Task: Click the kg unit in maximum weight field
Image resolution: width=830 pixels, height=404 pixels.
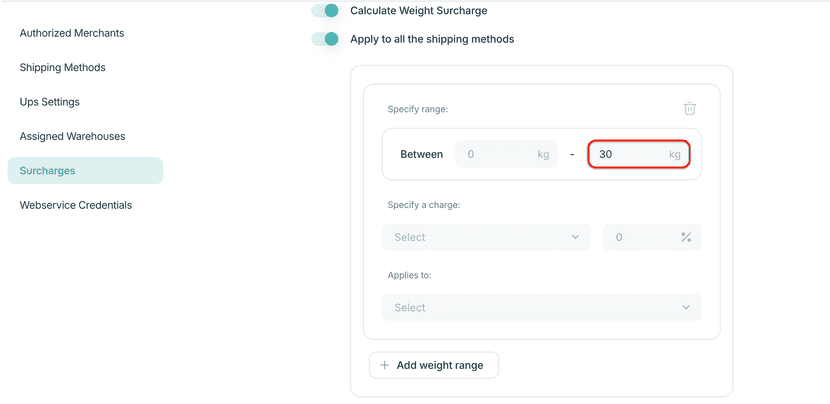Action: coord(675,155)
